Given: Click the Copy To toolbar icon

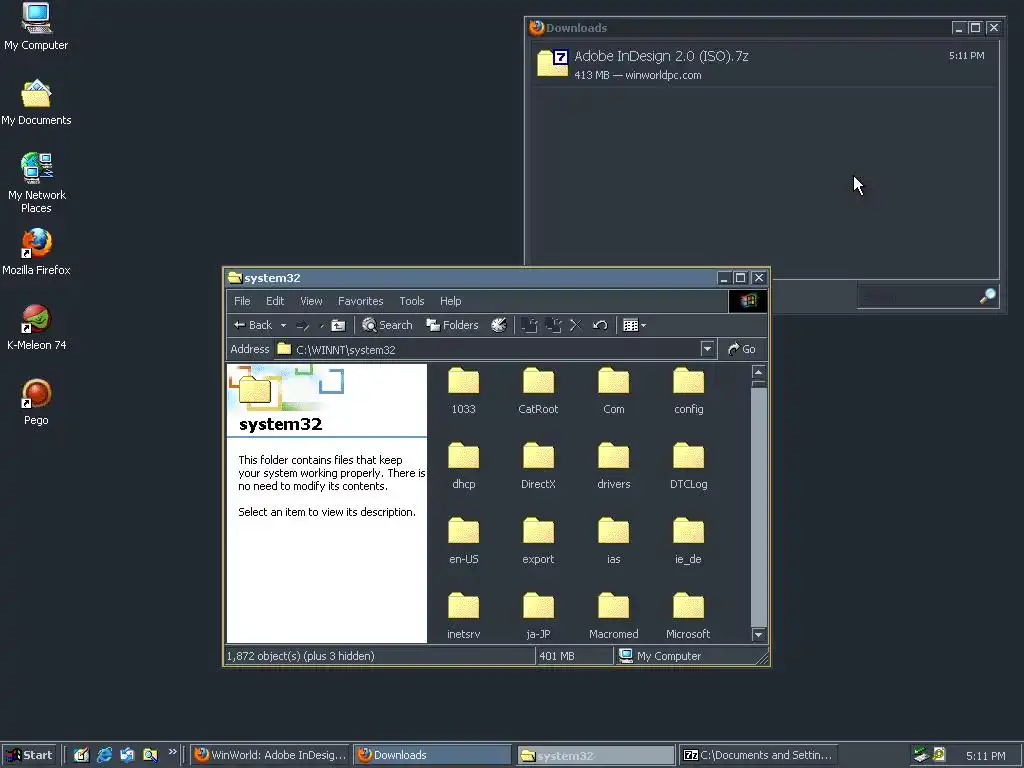Looking at the screenshot, I should click(x=554, y=325).
